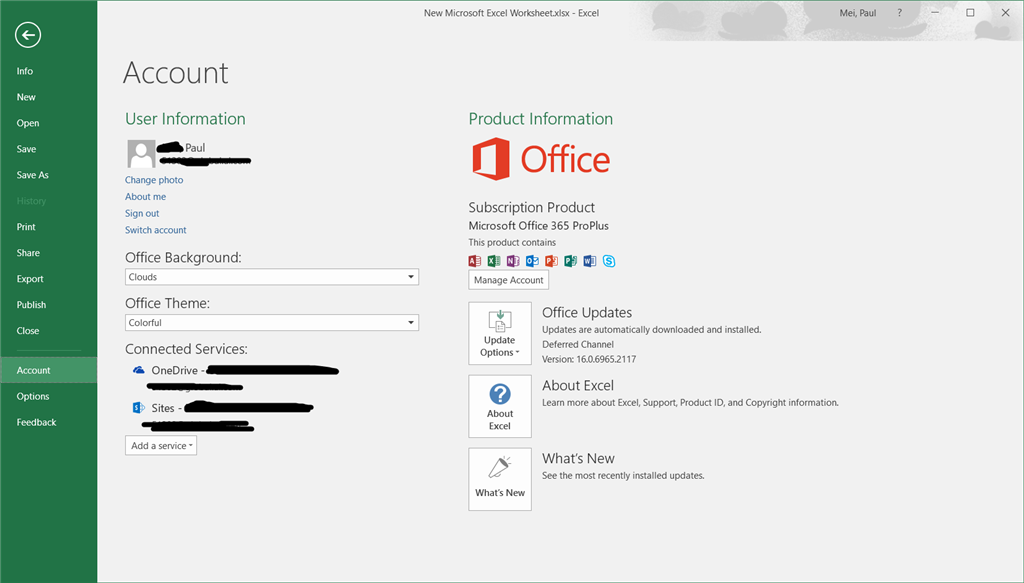Click the PowerPoint product icon
This screenshot has width=1024, height=583.
551,261
